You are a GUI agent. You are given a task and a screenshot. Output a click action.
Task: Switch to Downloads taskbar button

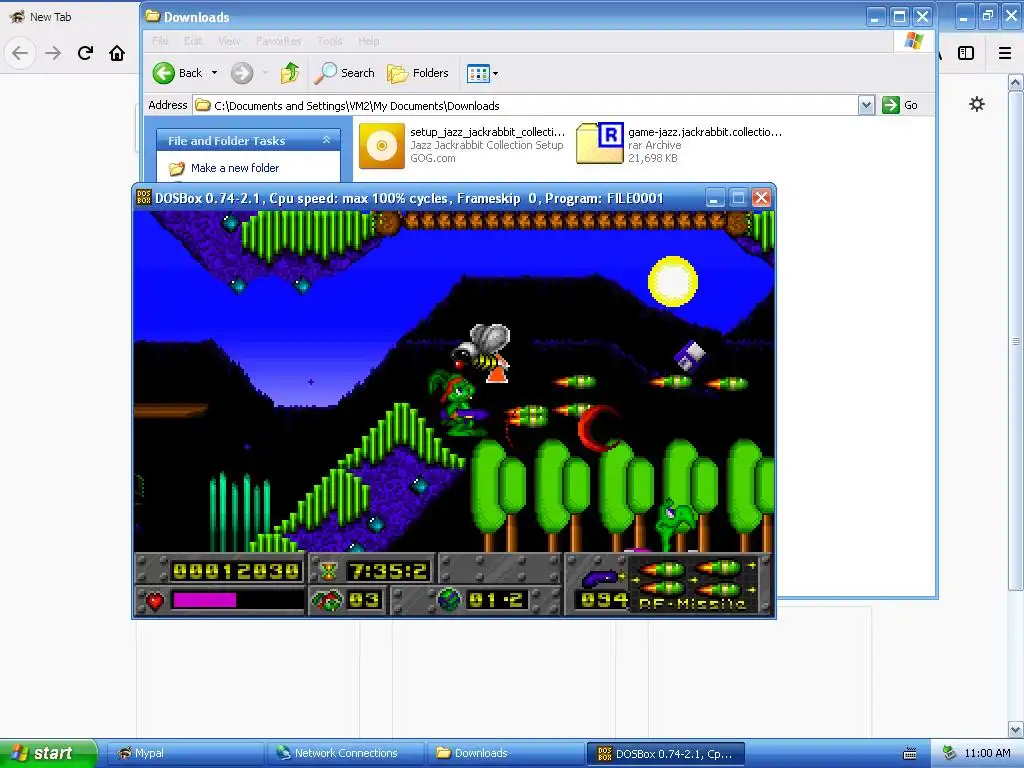[505, 753]
